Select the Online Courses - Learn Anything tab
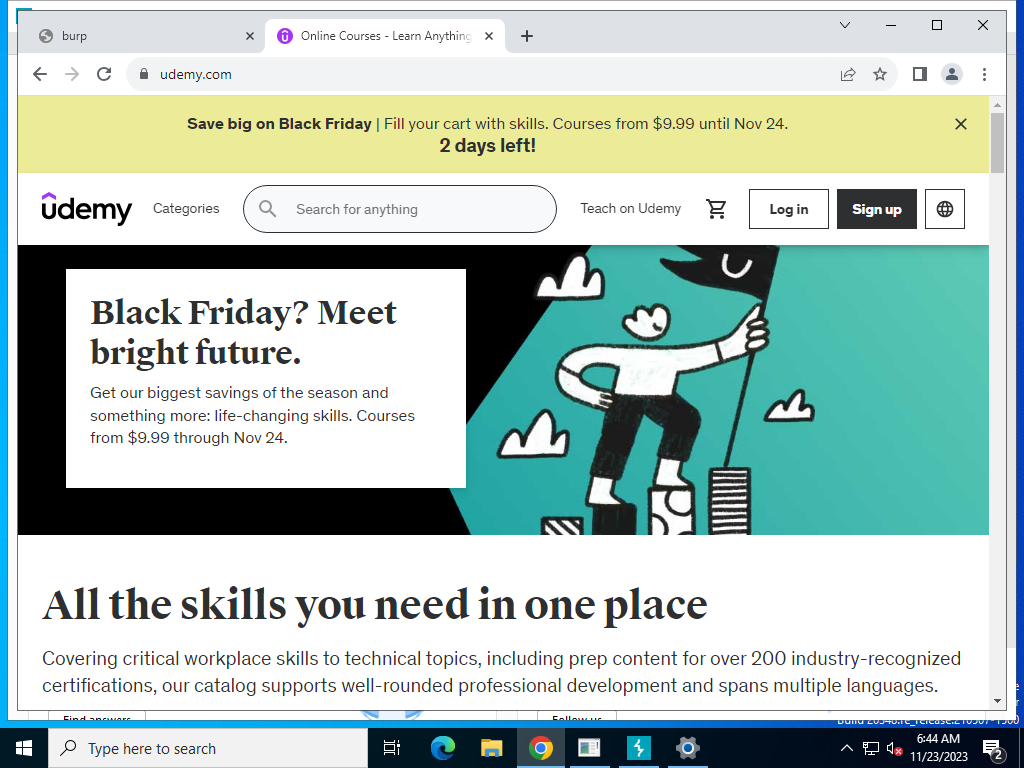The height and width of the screenshot is (768, 1024). [385, 36]
